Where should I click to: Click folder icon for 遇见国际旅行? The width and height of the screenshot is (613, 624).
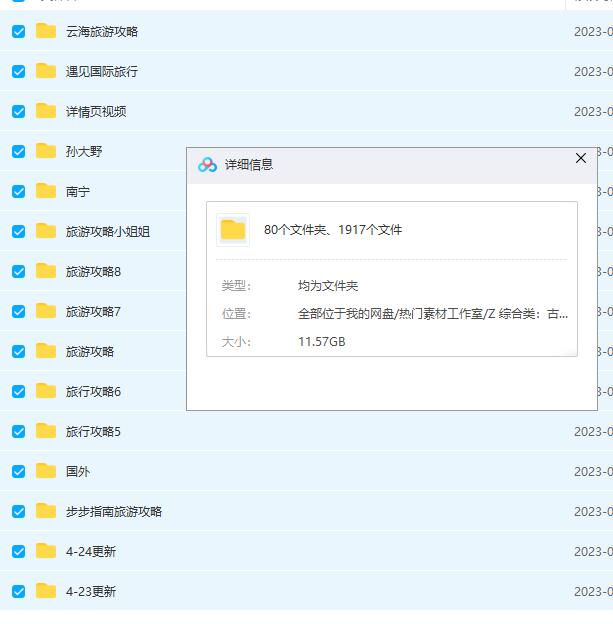pyautogui.click(x=46, y=71)
